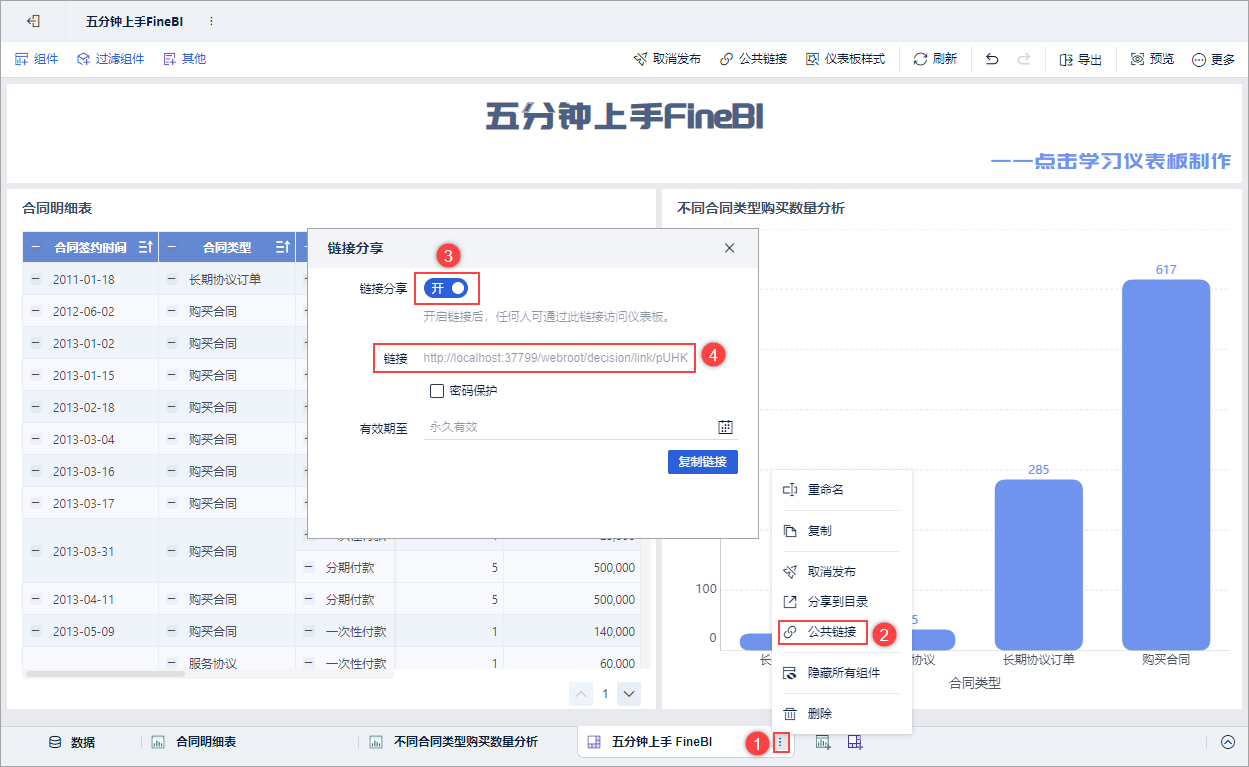The height and width of the screenshot is (767, 1249).
Task: Click the add component icon in bottom bar
Action: 823,742
